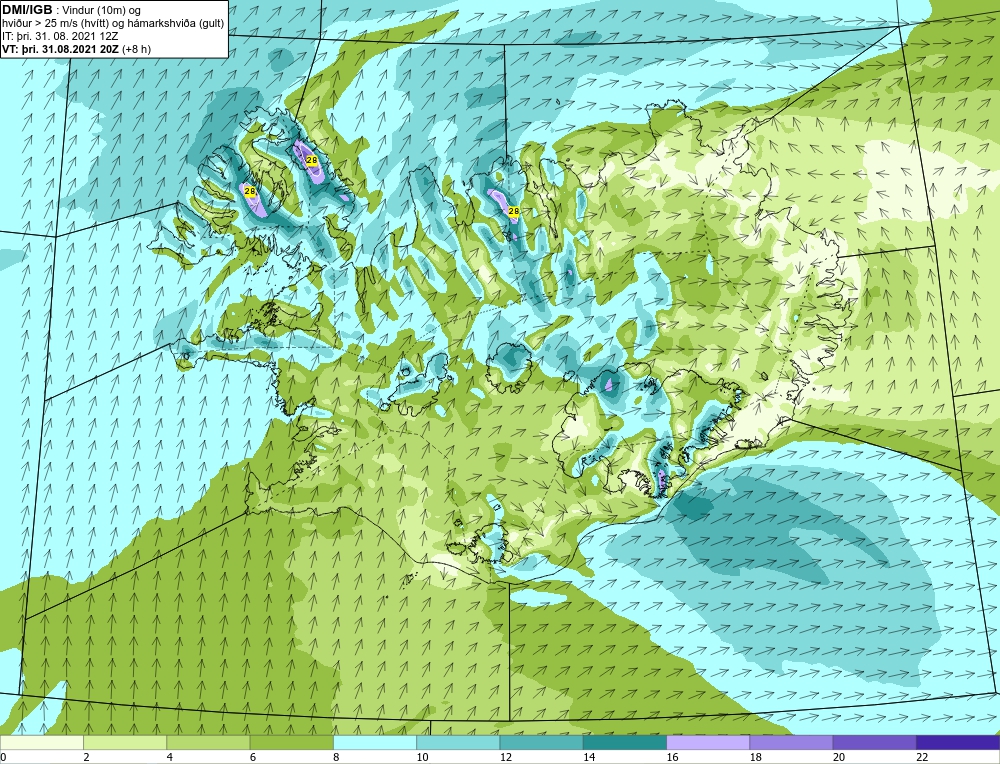Click the legend scale value '16'
Viewport: 1000px width, 764px height.
tap(672, 757)
